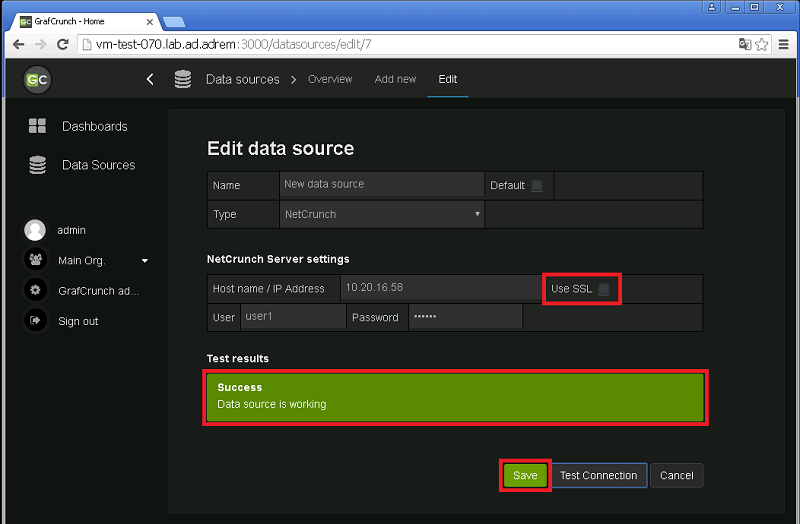800x524 pixels.
Task: Open a new browser tab
Action: tap(174, 22)
